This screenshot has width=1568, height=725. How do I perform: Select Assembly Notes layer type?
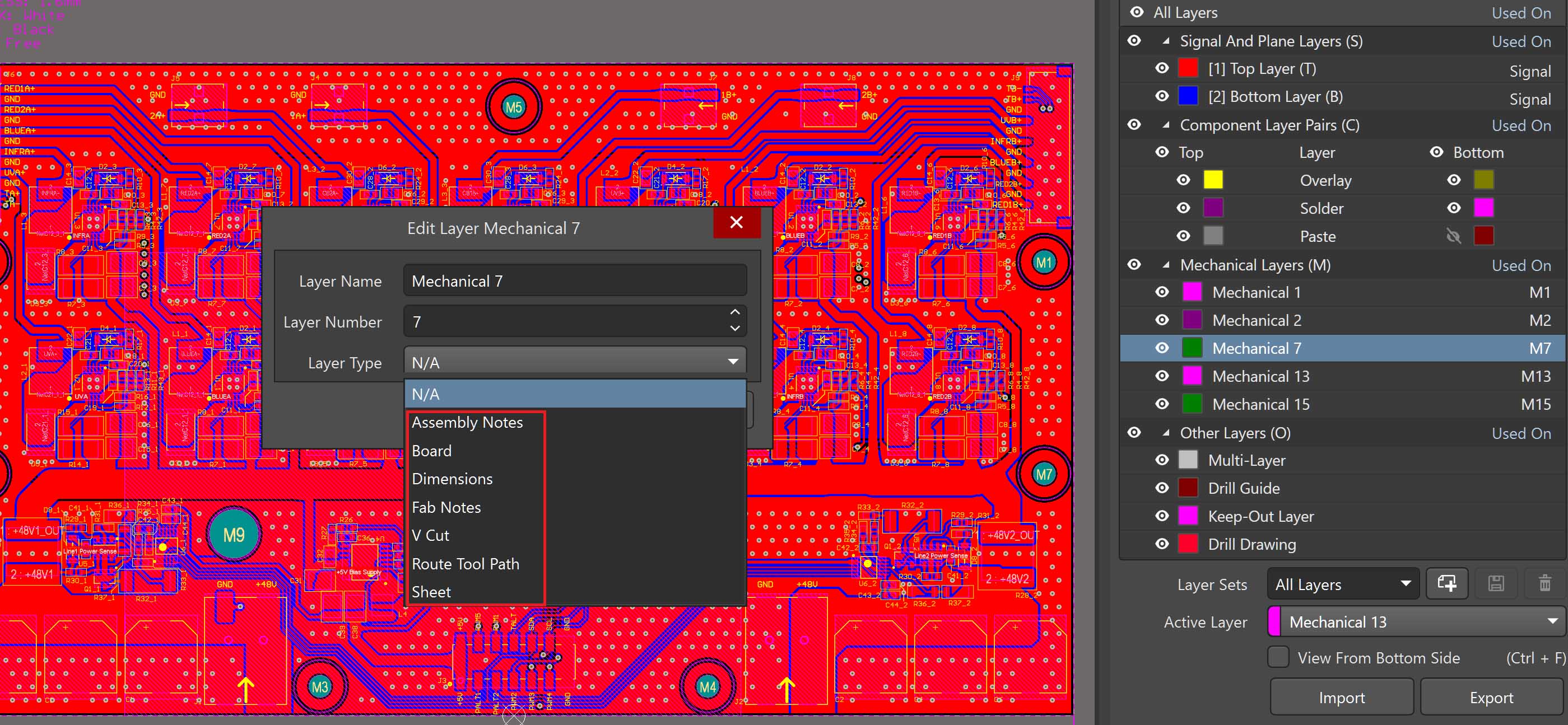[467, 422]
